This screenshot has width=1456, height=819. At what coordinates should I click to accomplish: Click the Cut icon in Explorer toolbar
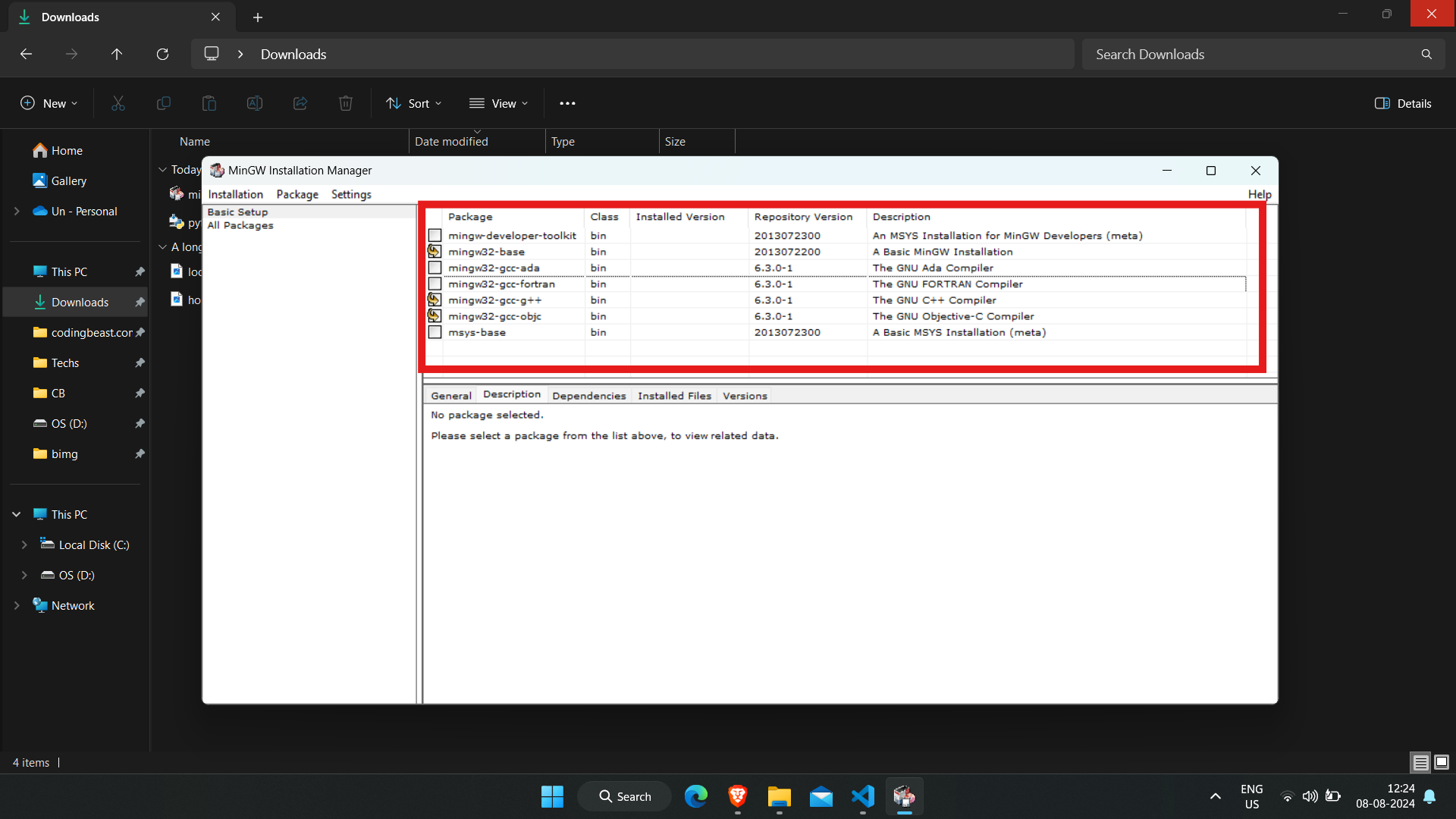118,103
